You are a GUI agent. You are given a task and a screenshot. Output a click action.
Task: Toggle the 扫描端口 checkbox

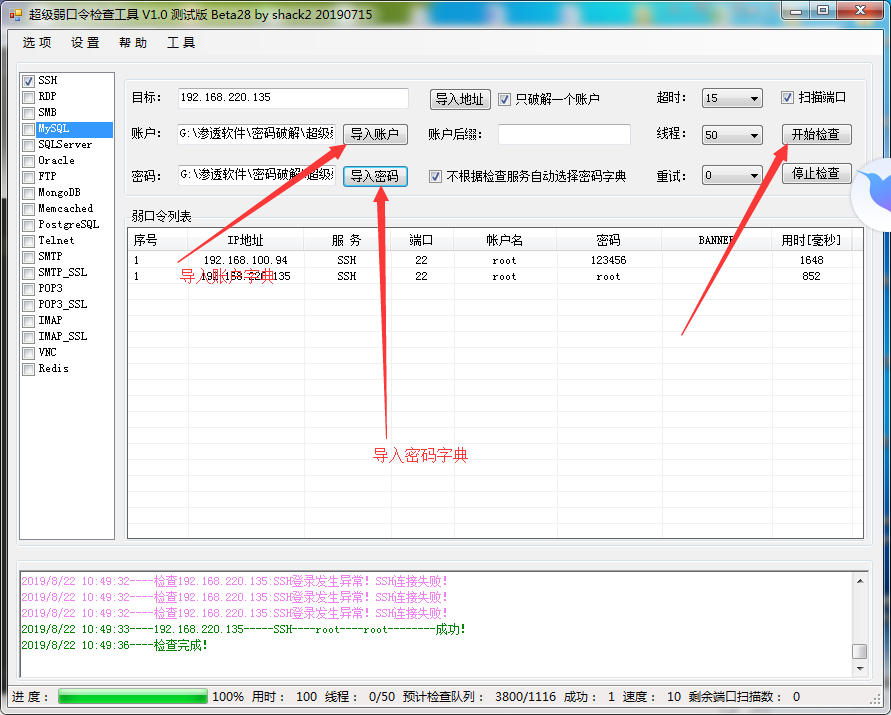(x=787, y=98)
